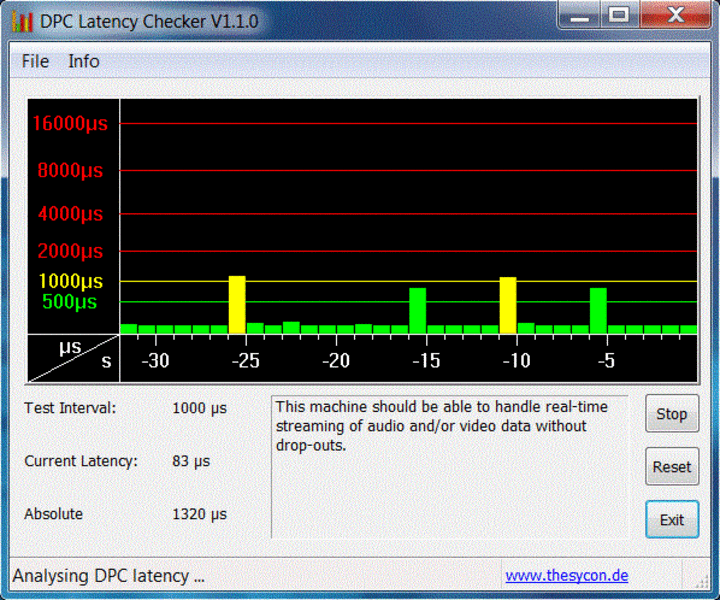Click the 2000µs axis label

click(x=70, y=251)
